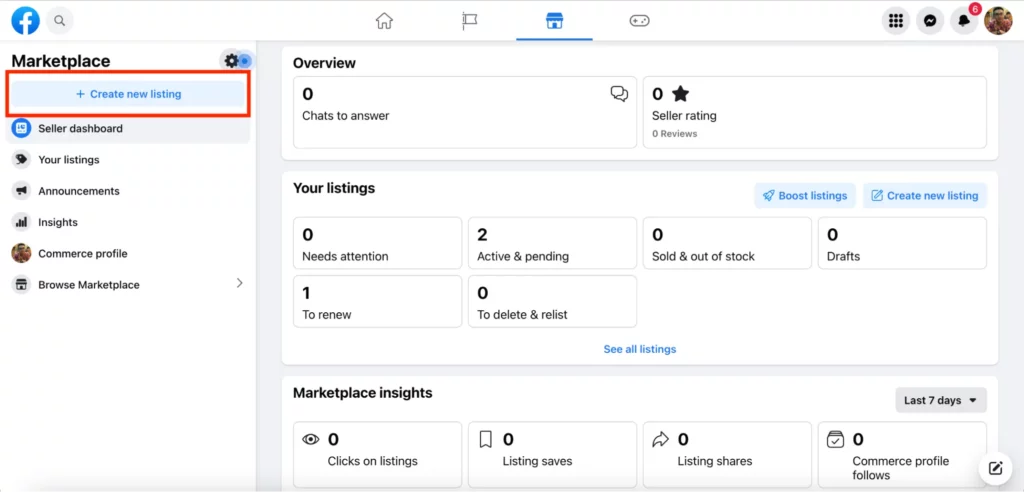Click the eye icon for clicks
This screenshot has height=492, width=1024.
[x=311, y=440]
